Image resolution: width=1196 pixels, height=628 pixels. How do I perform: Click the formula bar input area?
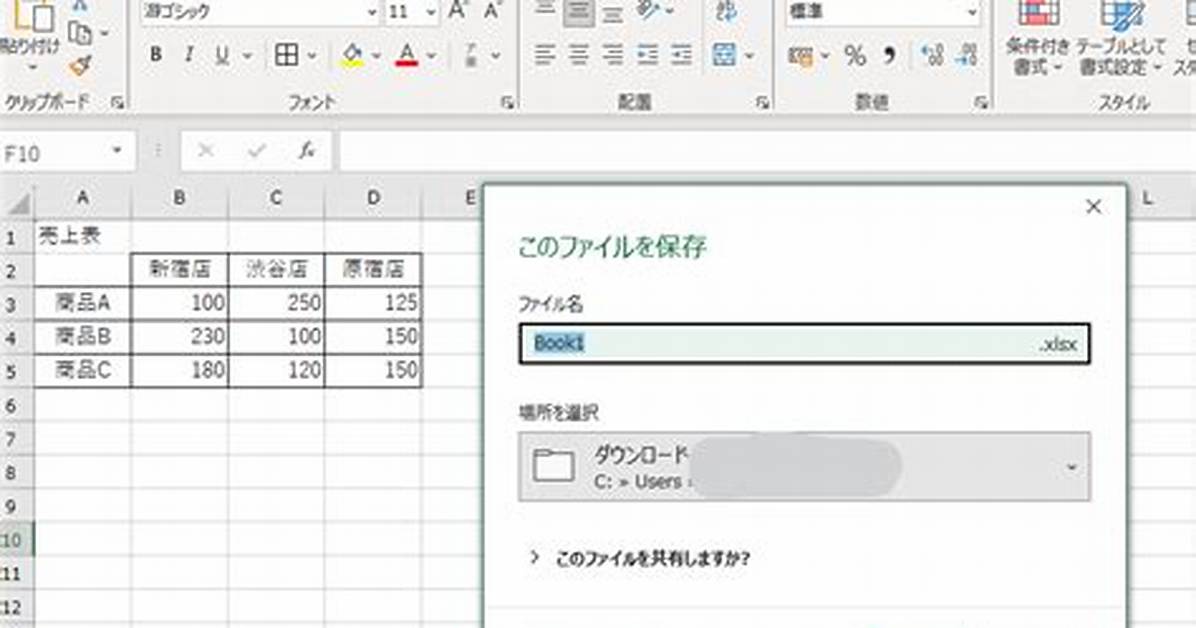pos(767,151)
